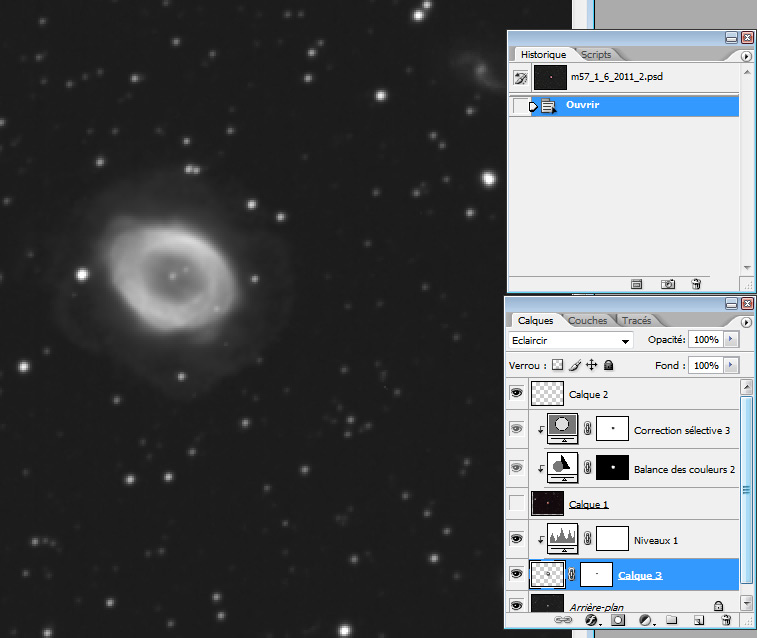Create new document from current state icon
This screenshot has width=757, height=638.
(x=636, y=284)
